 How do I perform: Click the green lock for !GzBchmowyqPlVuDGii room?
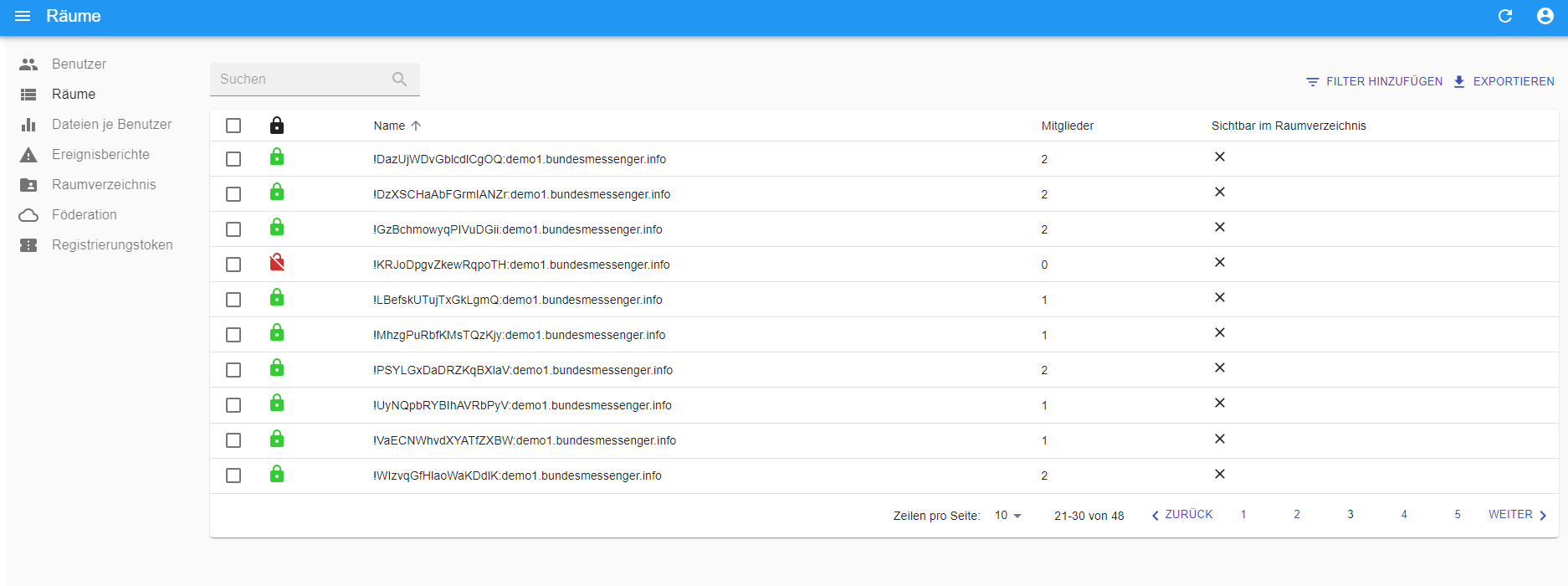point(277,228)
